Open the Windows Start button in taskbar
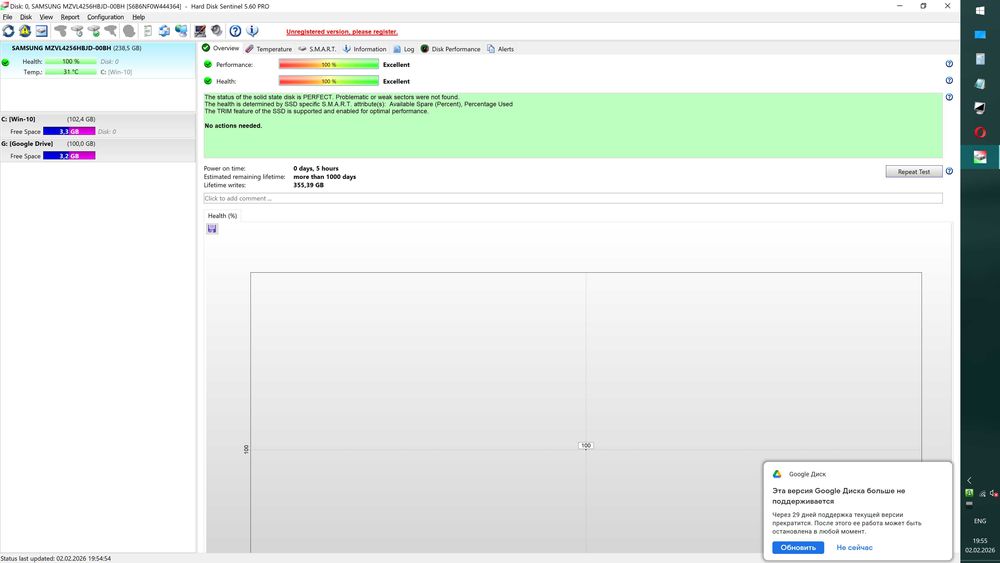The image size is (1000, 563). coord(980,10)
